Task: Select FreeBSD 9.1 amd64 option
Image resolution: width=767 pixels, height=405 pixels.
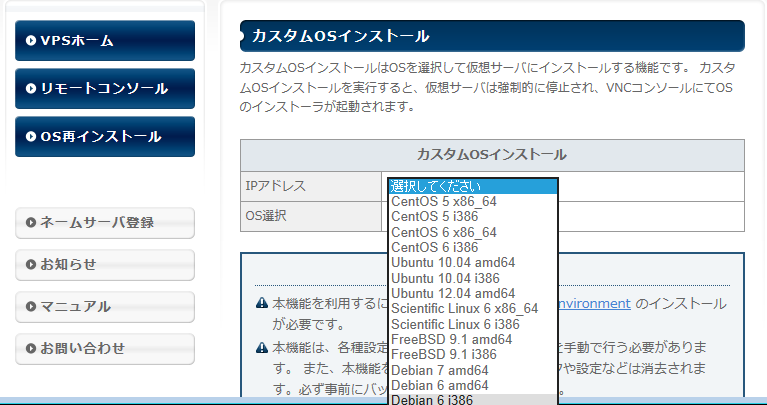Action: [473, 339]
